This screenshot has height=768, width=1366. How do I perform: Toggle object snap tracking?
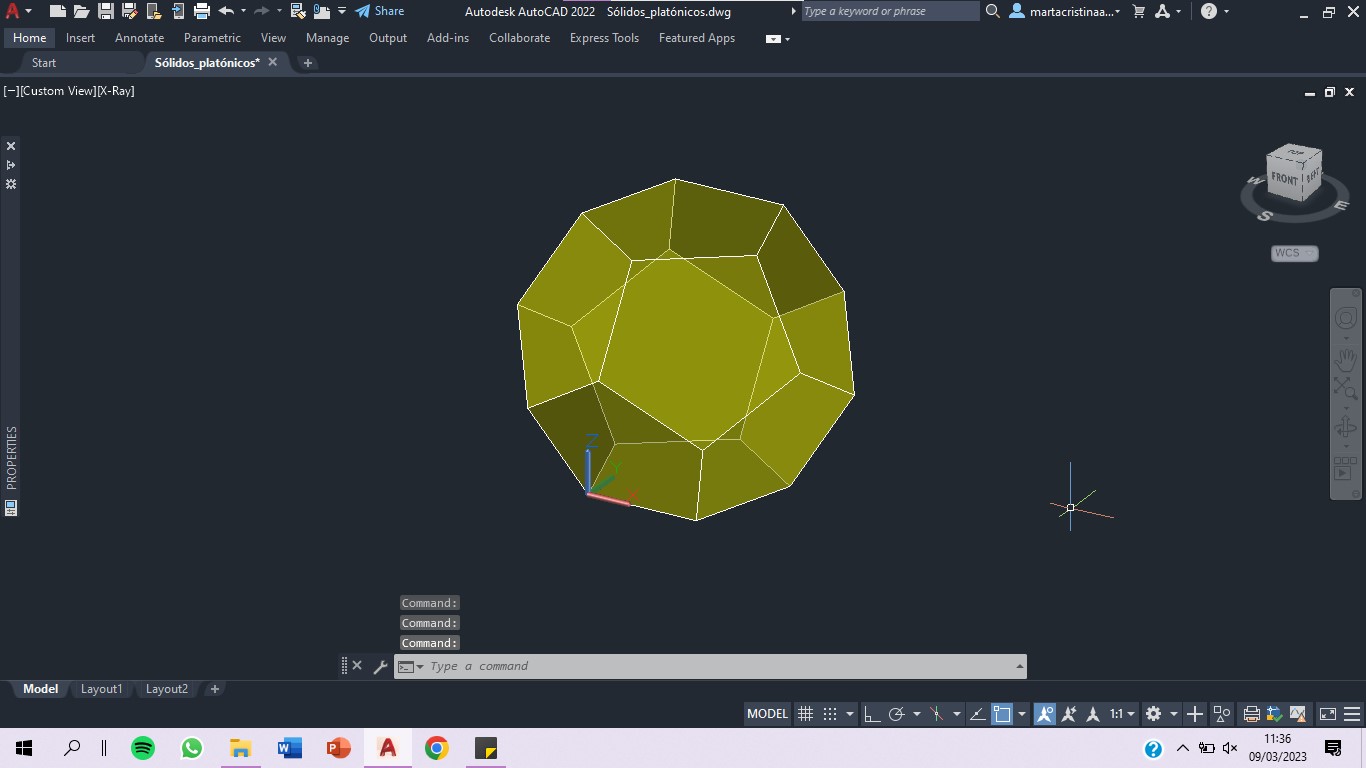[977, 714]
